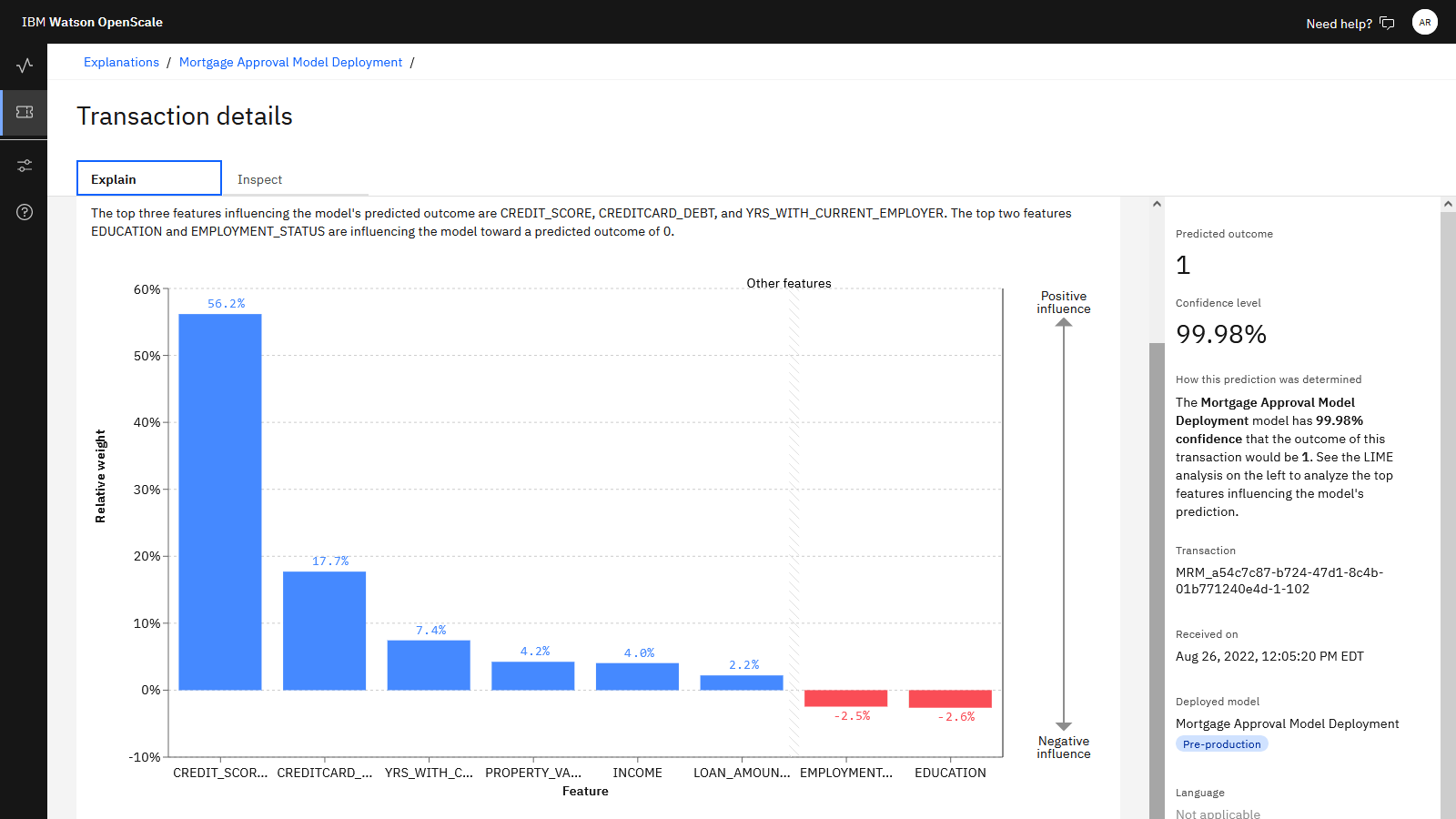Image resolution: width=1456 pixels, height=819 pixels.
Task: Click the Need help chat icon
Action: coord(1387,23)
